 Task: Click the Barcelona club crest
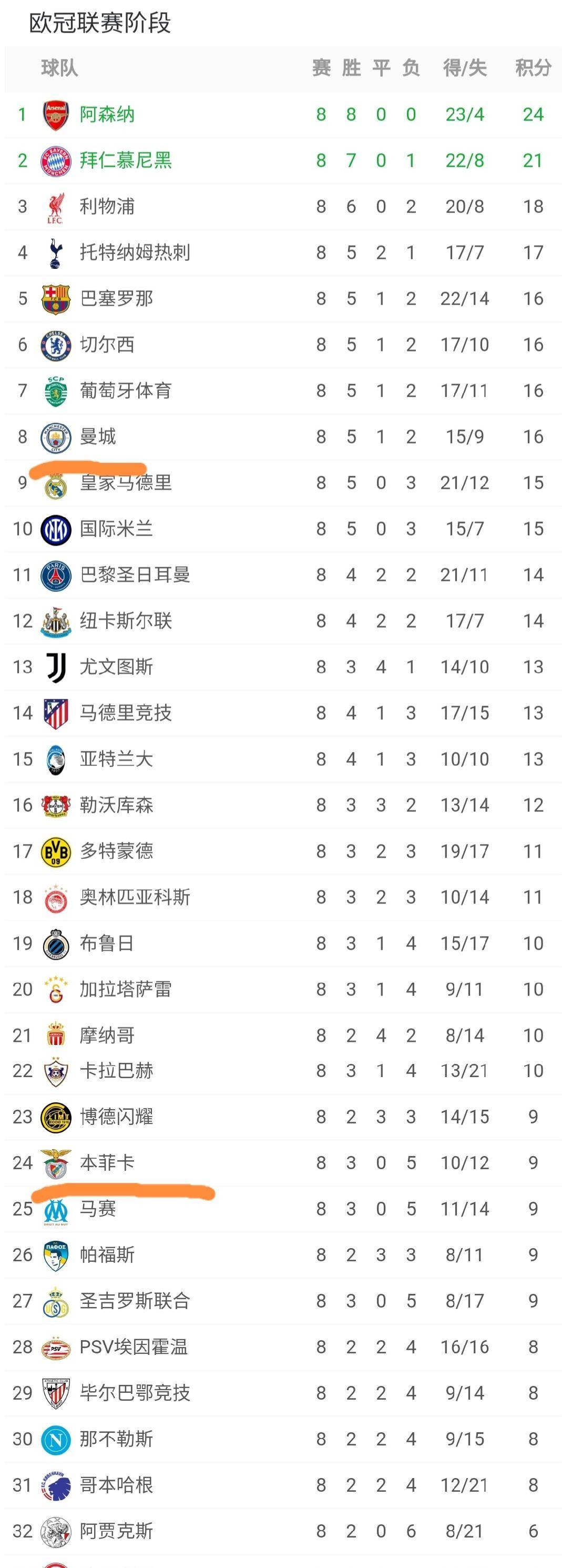(x=55, y=299)
